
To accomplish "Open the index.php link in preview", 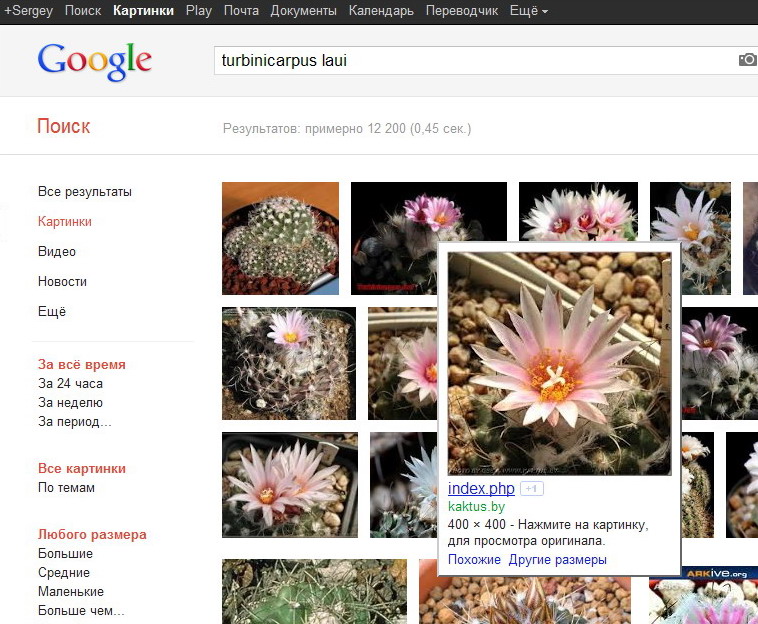I will [x=481, y=489].
